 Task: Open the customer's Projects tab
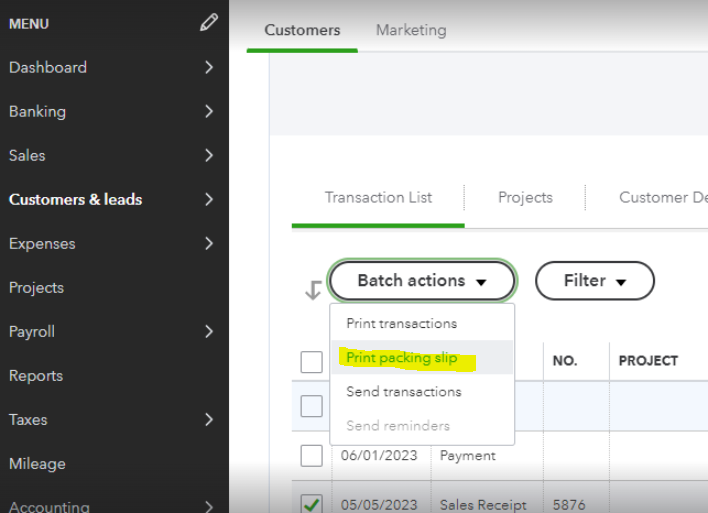pos(525,198)
